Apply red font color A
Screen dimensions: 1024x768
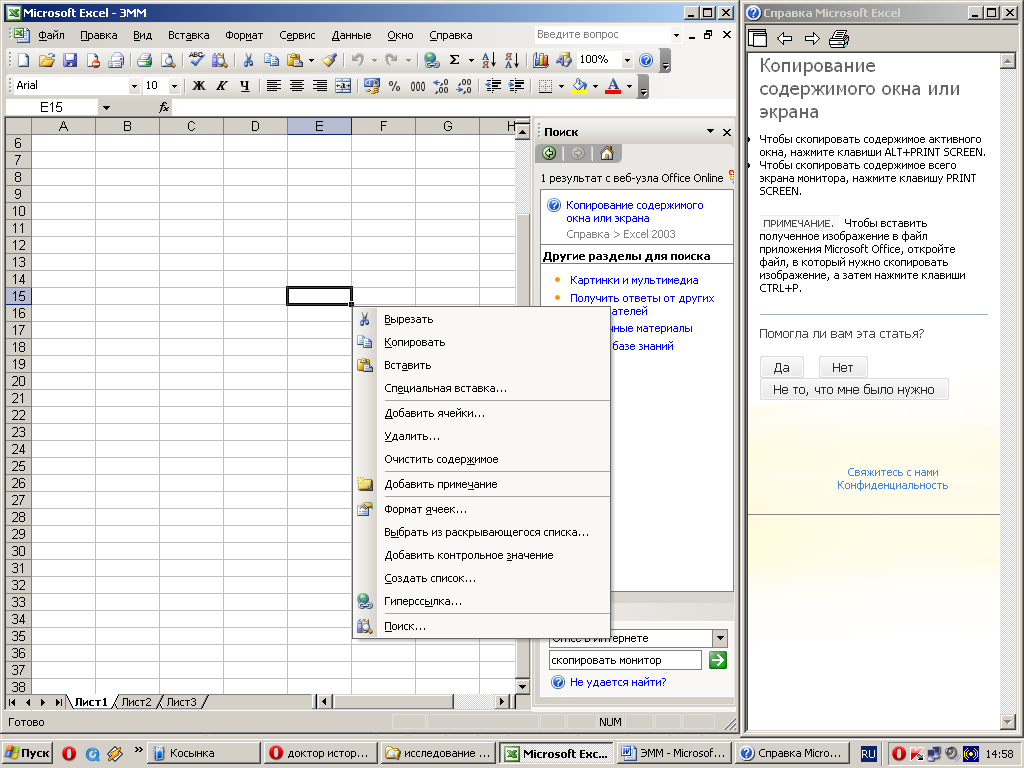pos(613,86)
